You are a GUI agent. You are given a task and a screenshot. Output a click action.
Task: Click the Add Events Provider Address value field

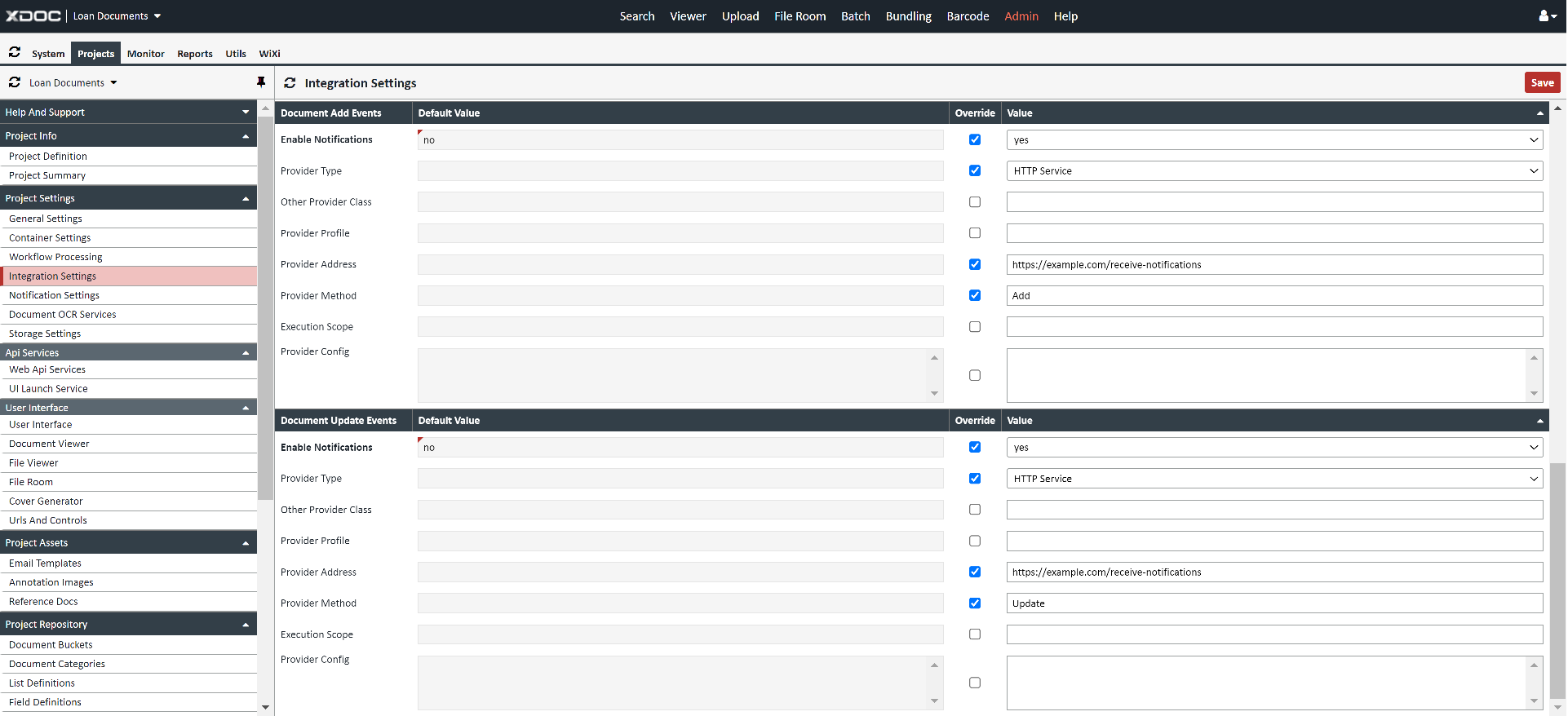coord(1273,265)
